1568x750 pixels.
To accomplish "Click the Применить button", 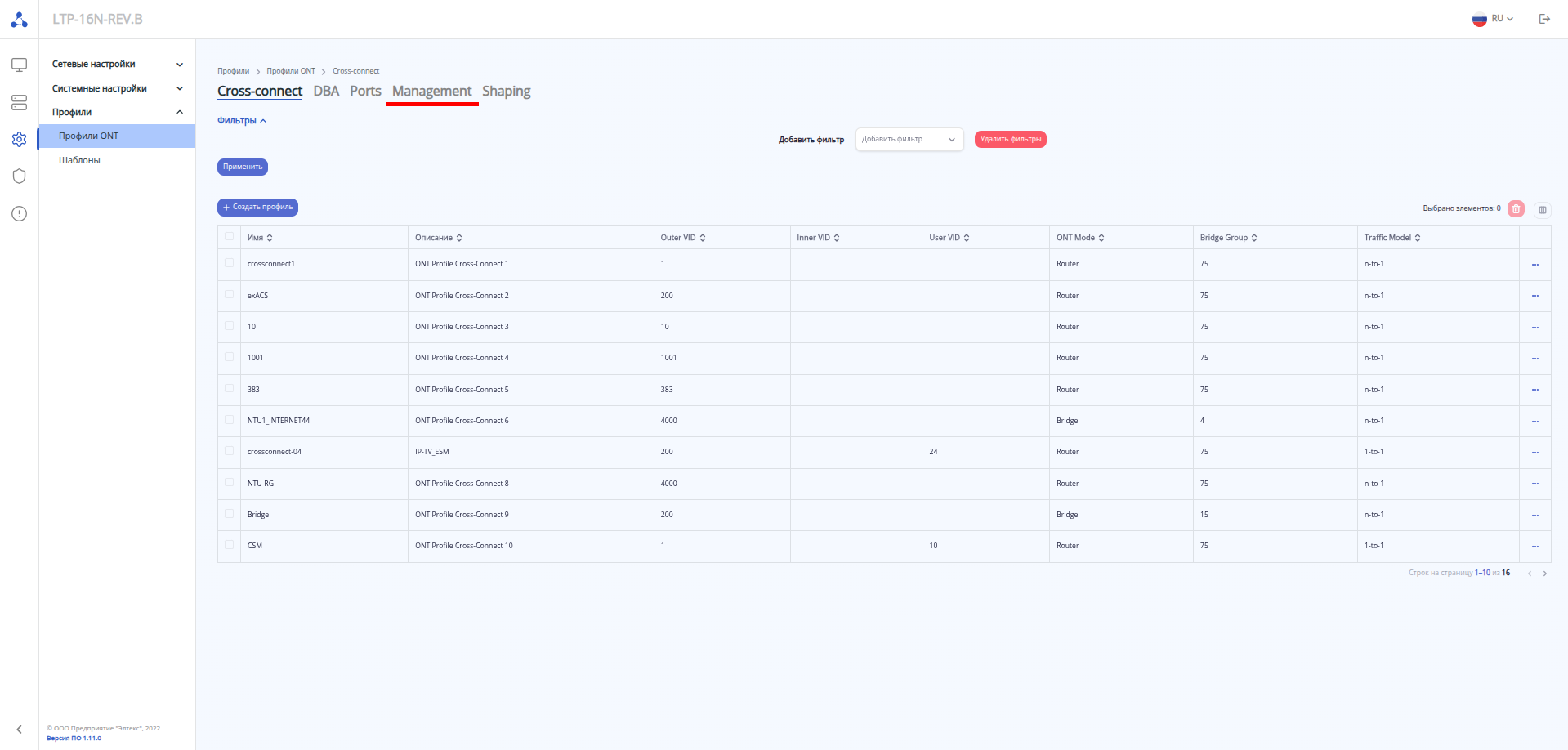I will 243,167.
